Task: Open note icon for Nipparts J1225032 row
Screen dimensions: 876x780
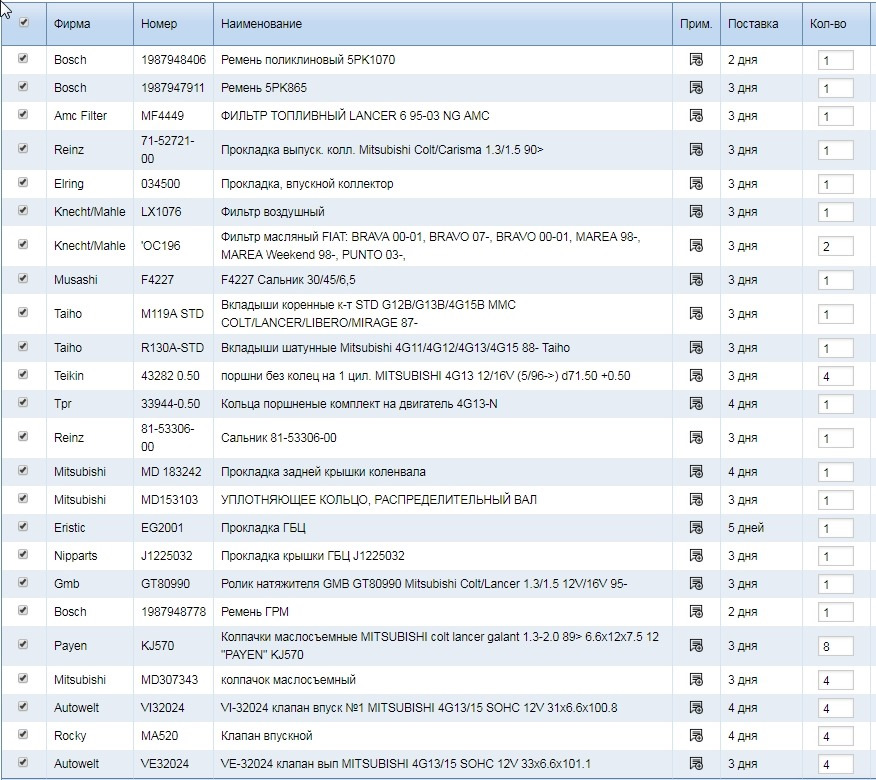Action: click(x=696, y=556)
